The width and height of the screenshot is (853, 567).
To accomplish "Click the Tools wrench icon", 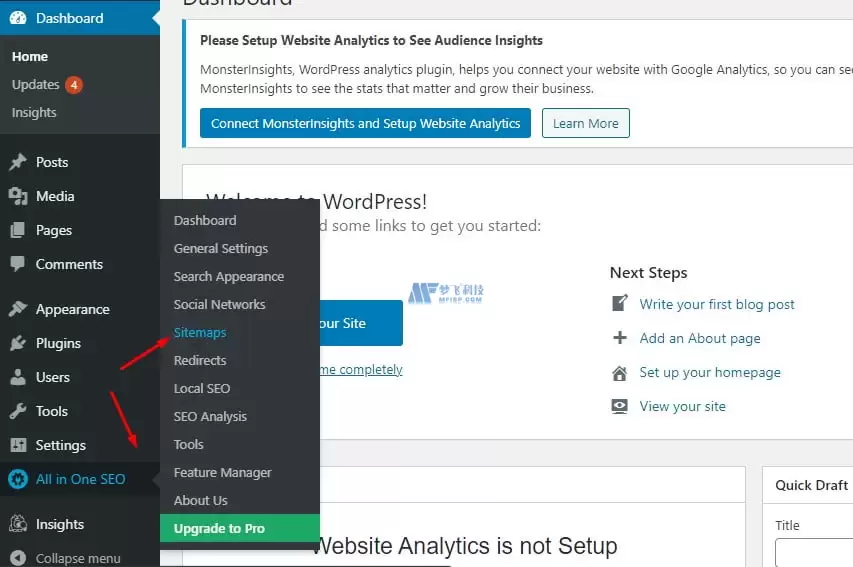I will pos(18,411).
